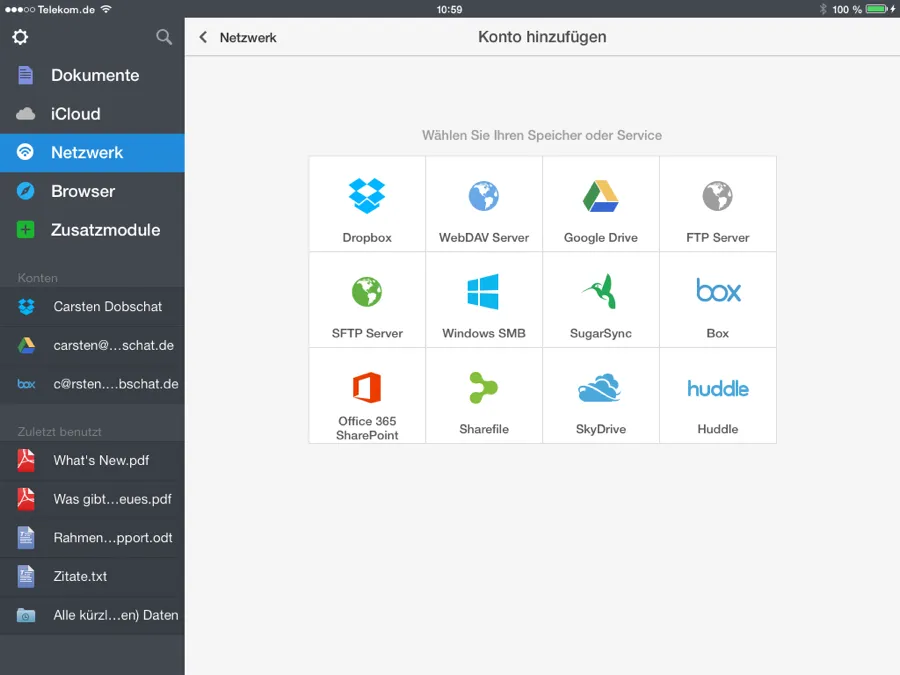The height and width of the screenshot is (675, 900).
Task: Choose the WebDAV Server globe icon
Action: coord(484,196)
